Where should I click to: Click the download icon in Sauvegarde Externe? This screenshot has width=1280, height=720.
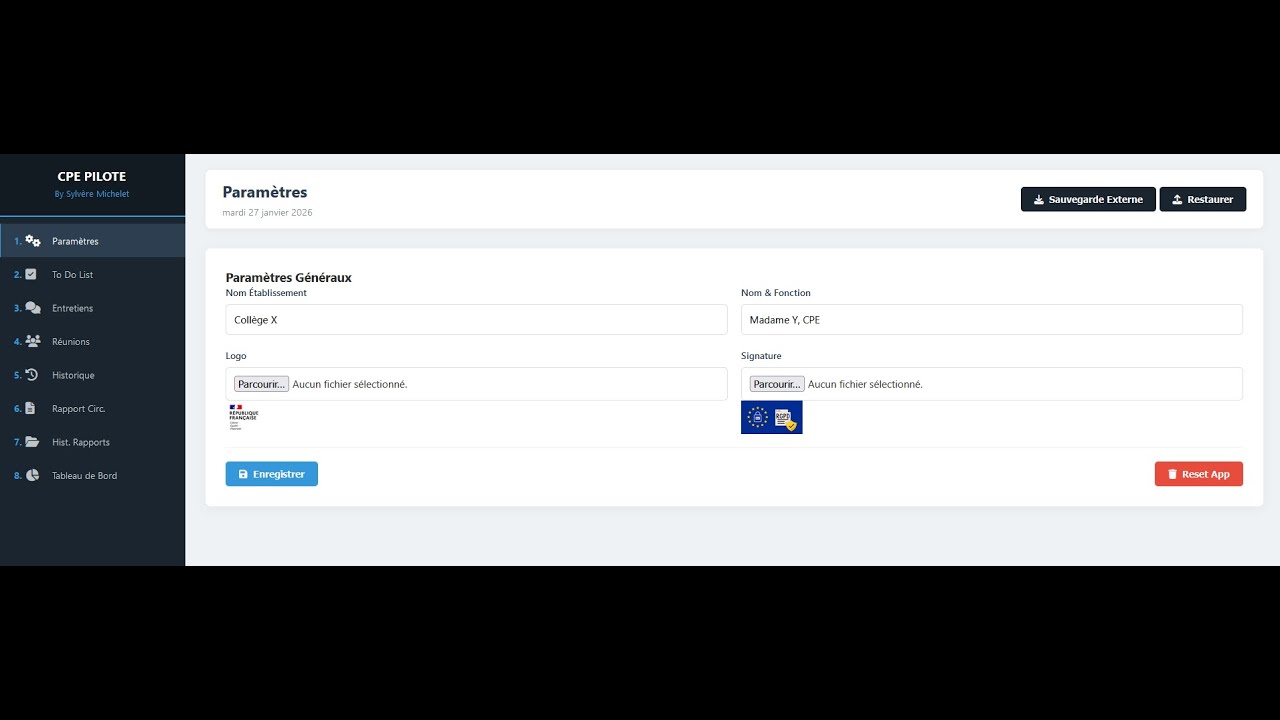1039,200
